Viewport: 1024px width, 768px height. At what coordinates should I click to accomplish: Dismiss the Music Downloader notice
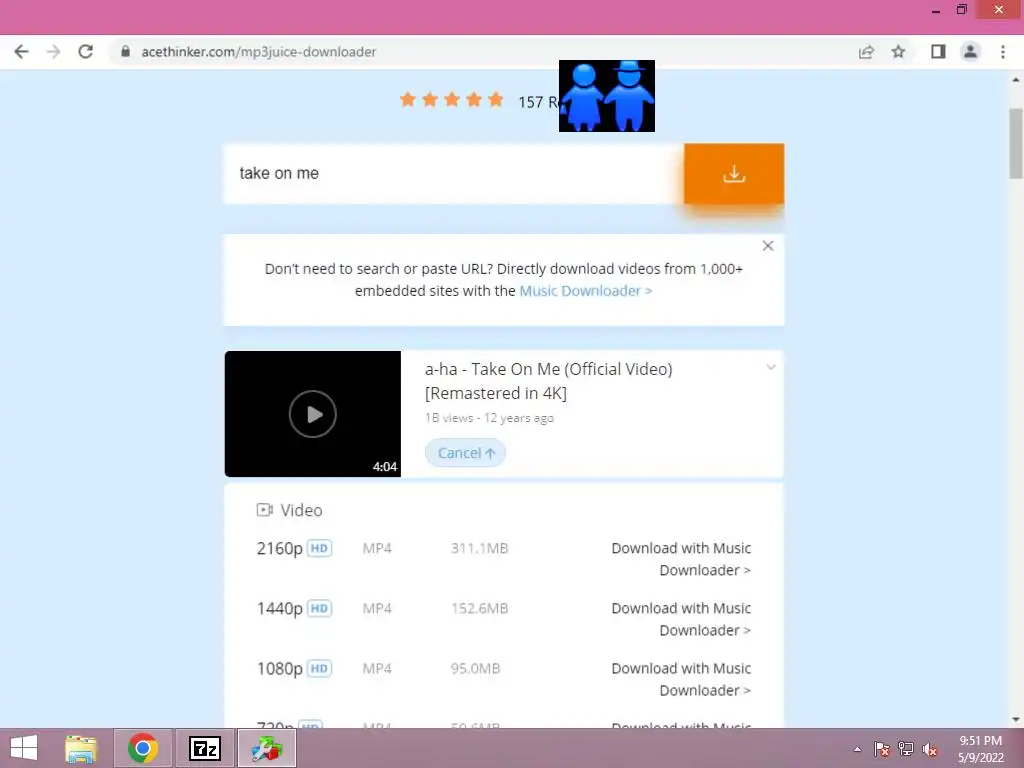click(x=768, y=246)
